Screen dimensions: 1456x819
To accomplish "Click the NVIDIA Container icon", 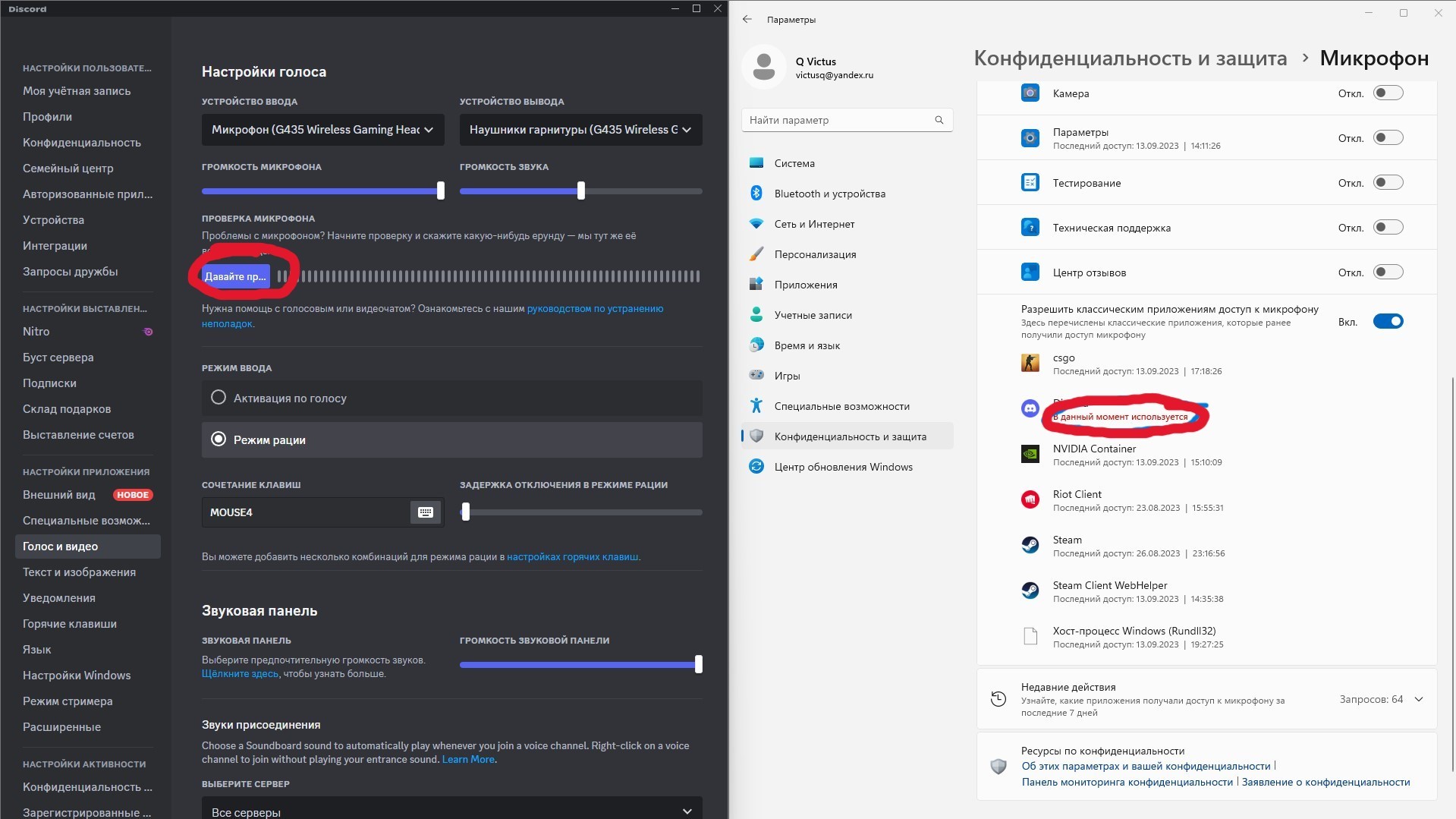I will 1030,455.
